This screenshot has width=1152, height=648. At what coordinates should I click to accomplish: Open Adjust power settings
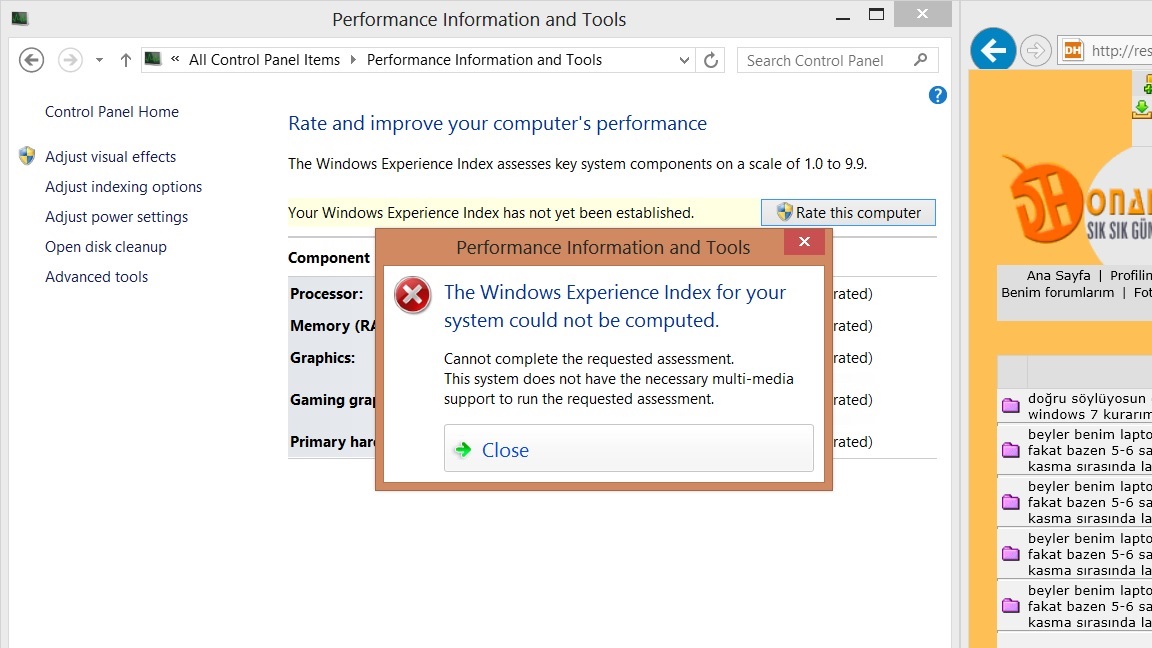point(116,217)
